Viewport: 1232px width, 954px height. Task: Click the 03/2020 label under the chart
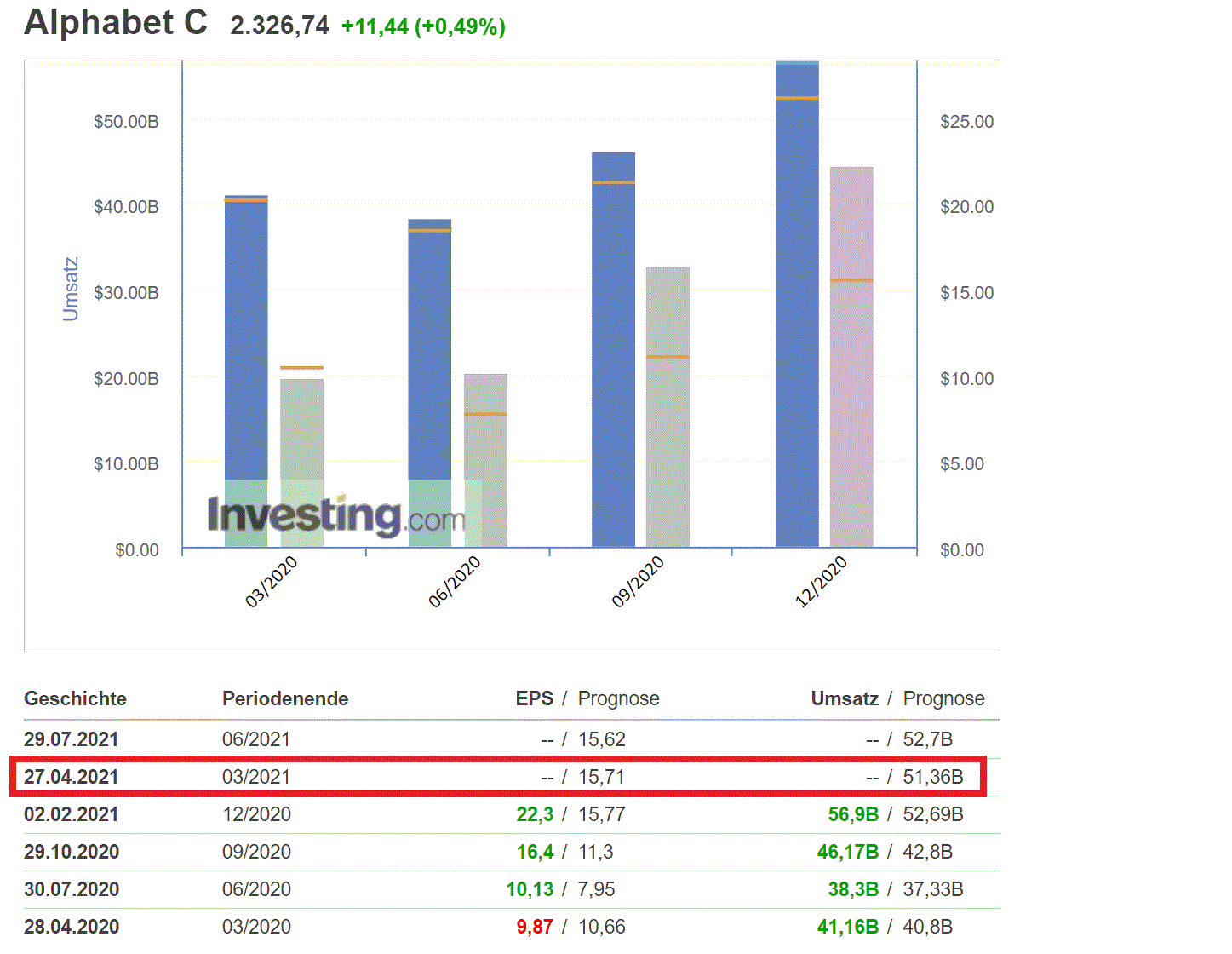272,582
